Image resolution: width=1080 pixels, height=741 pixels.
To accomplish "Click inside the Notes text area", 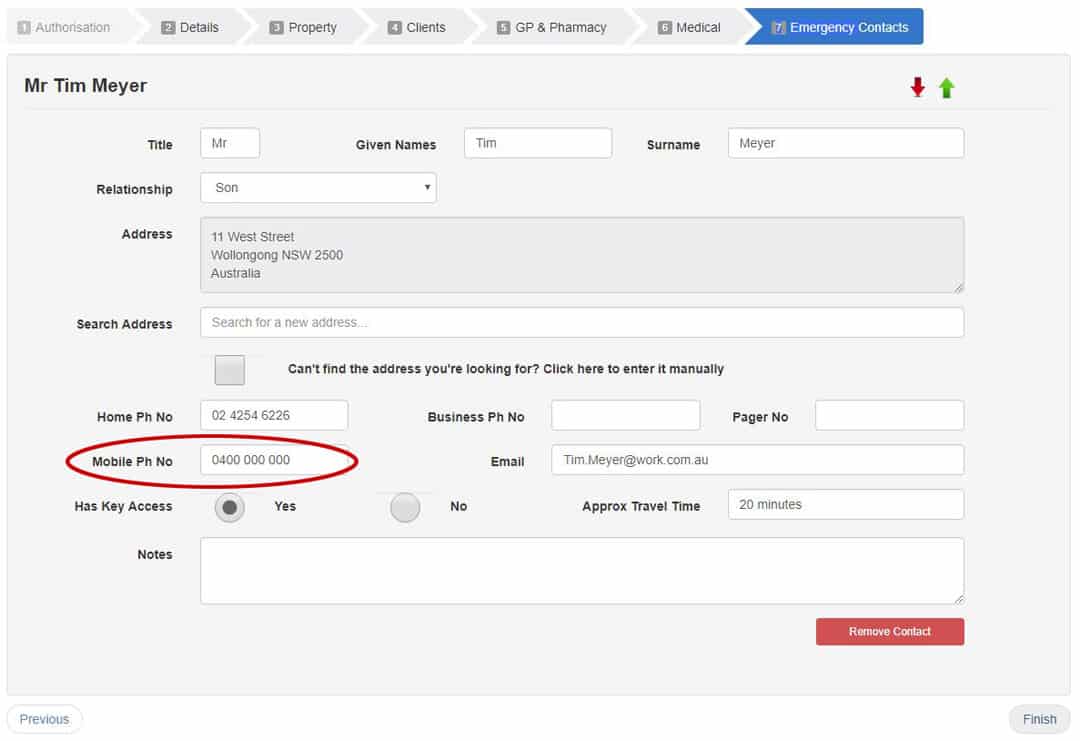I will pos(582,571).
